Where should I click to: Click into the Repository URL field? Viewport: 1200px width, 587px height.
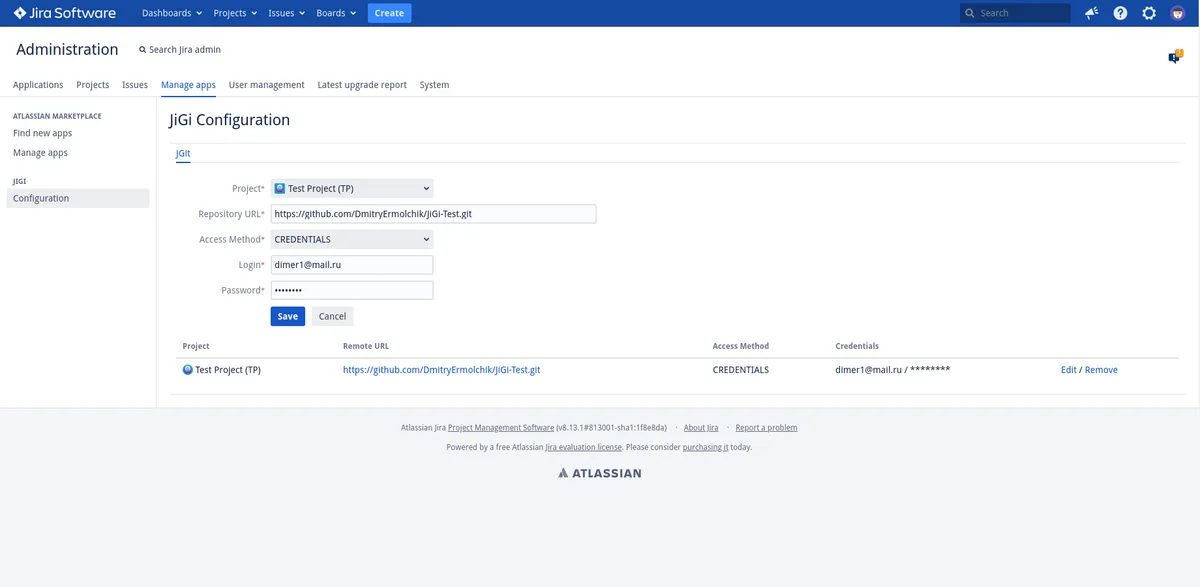click(433, 213)
